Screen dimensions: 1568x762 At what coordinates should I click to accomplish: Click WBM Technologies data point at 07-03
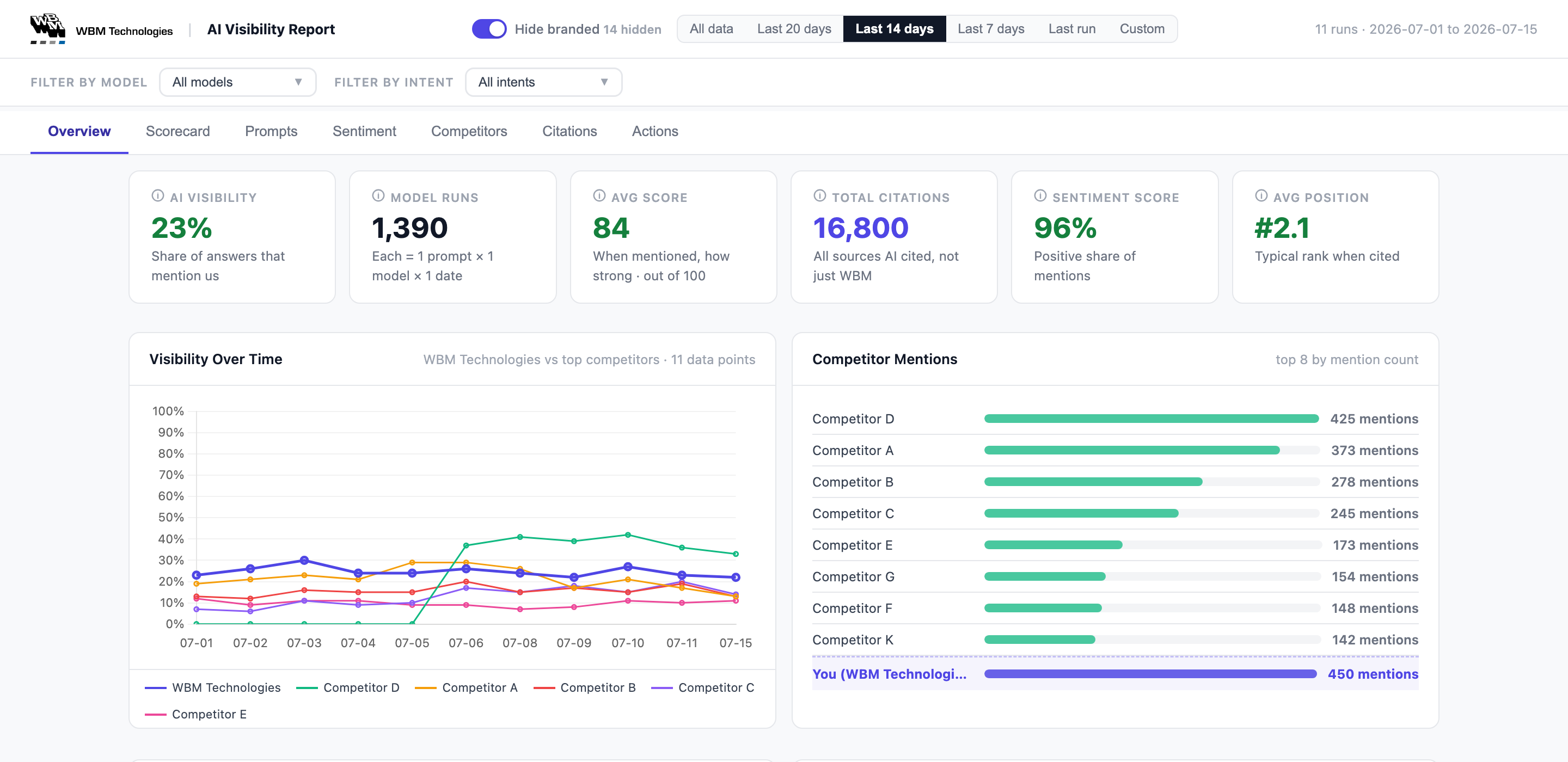(304, 560)
